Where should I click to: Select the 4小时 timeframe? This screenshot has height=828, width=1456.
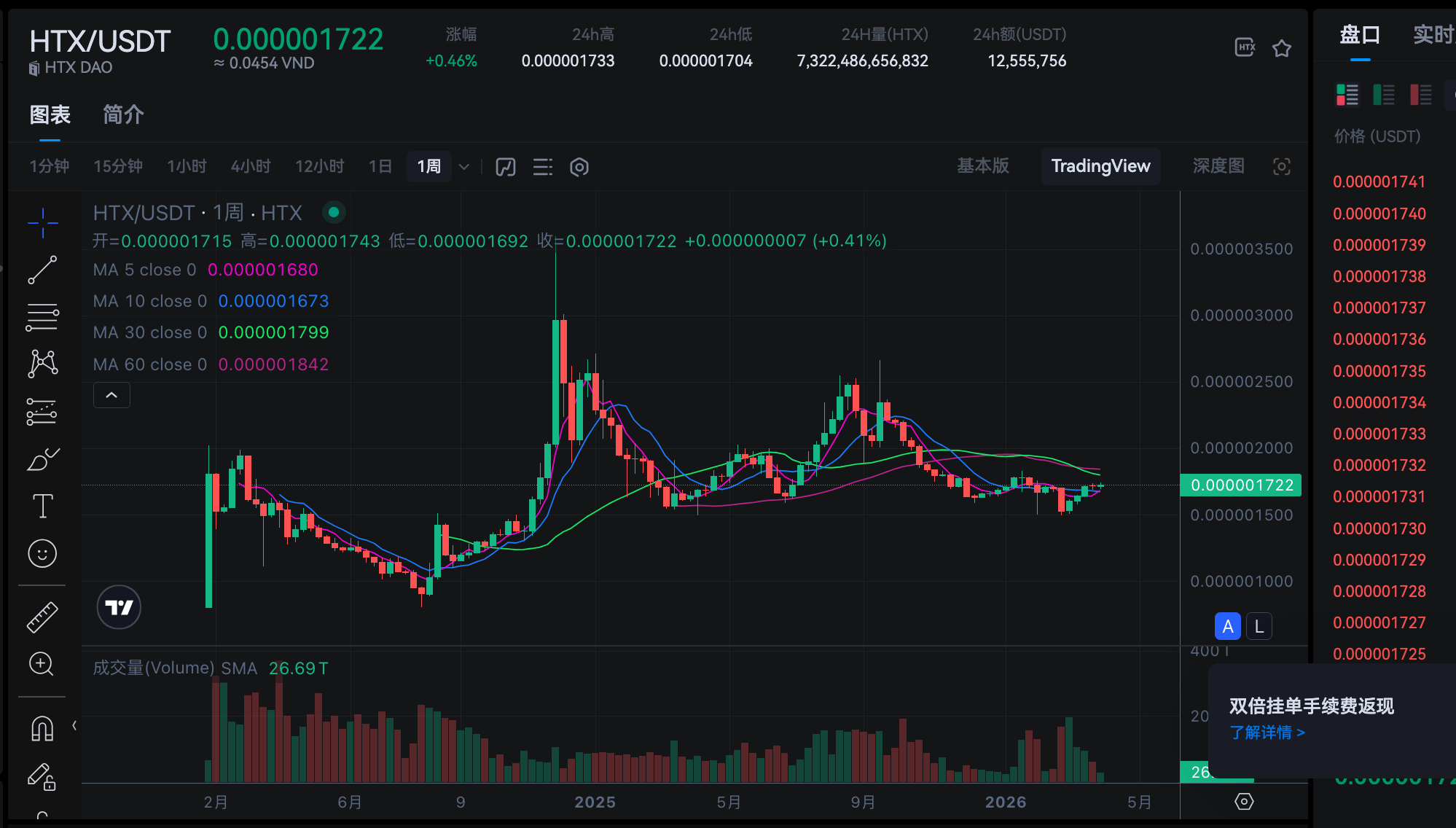pyautogui.click(x=251, y=166)
